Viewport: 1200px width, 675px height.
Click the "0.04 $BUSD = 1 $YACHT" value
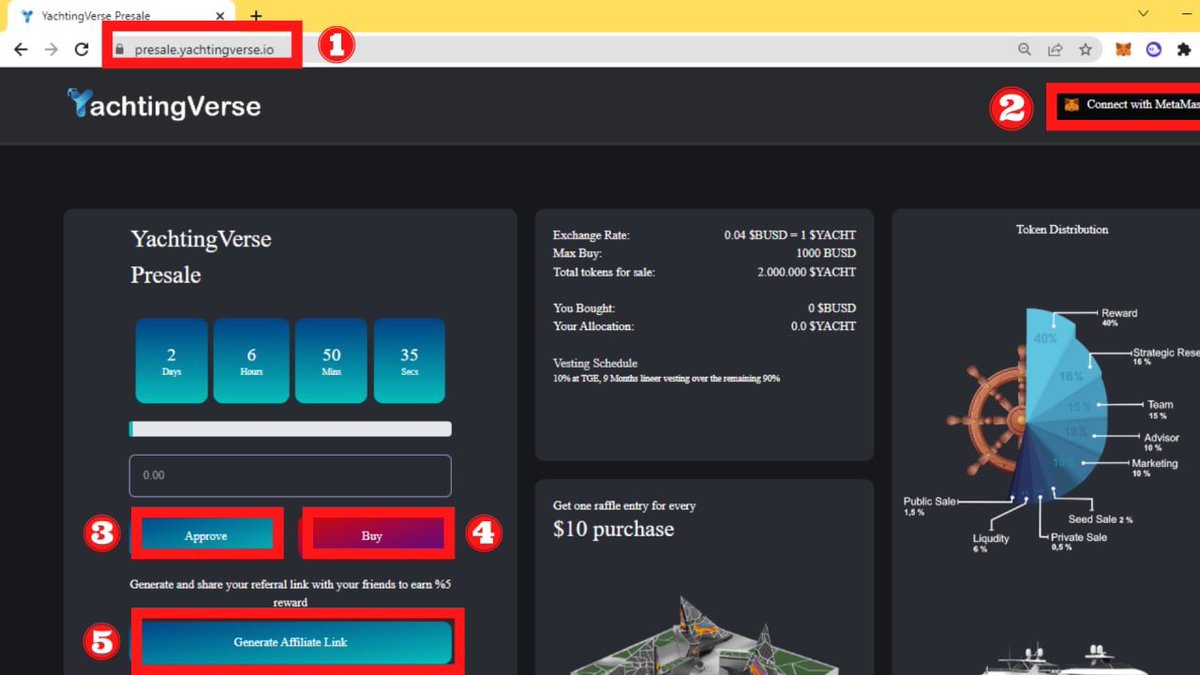click(x=790, y=236)
